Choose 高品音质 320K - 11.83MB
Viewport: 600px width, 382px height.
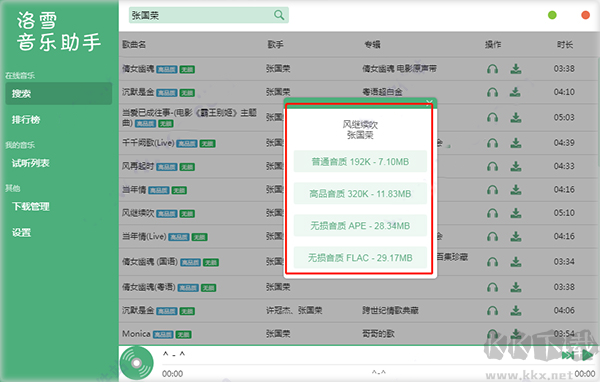click(x=360, y=194)
